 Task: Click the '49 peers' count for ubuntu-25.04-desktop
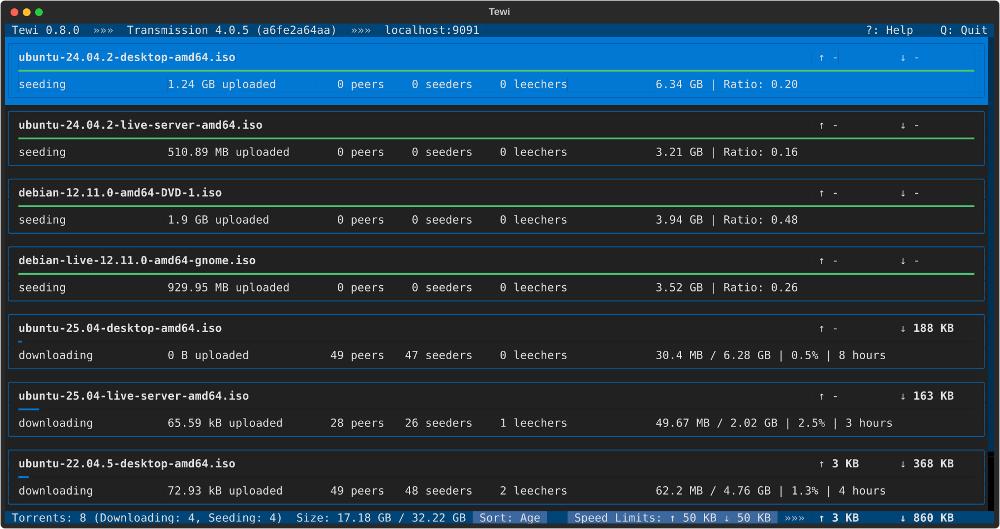click(x=357, y=355)
